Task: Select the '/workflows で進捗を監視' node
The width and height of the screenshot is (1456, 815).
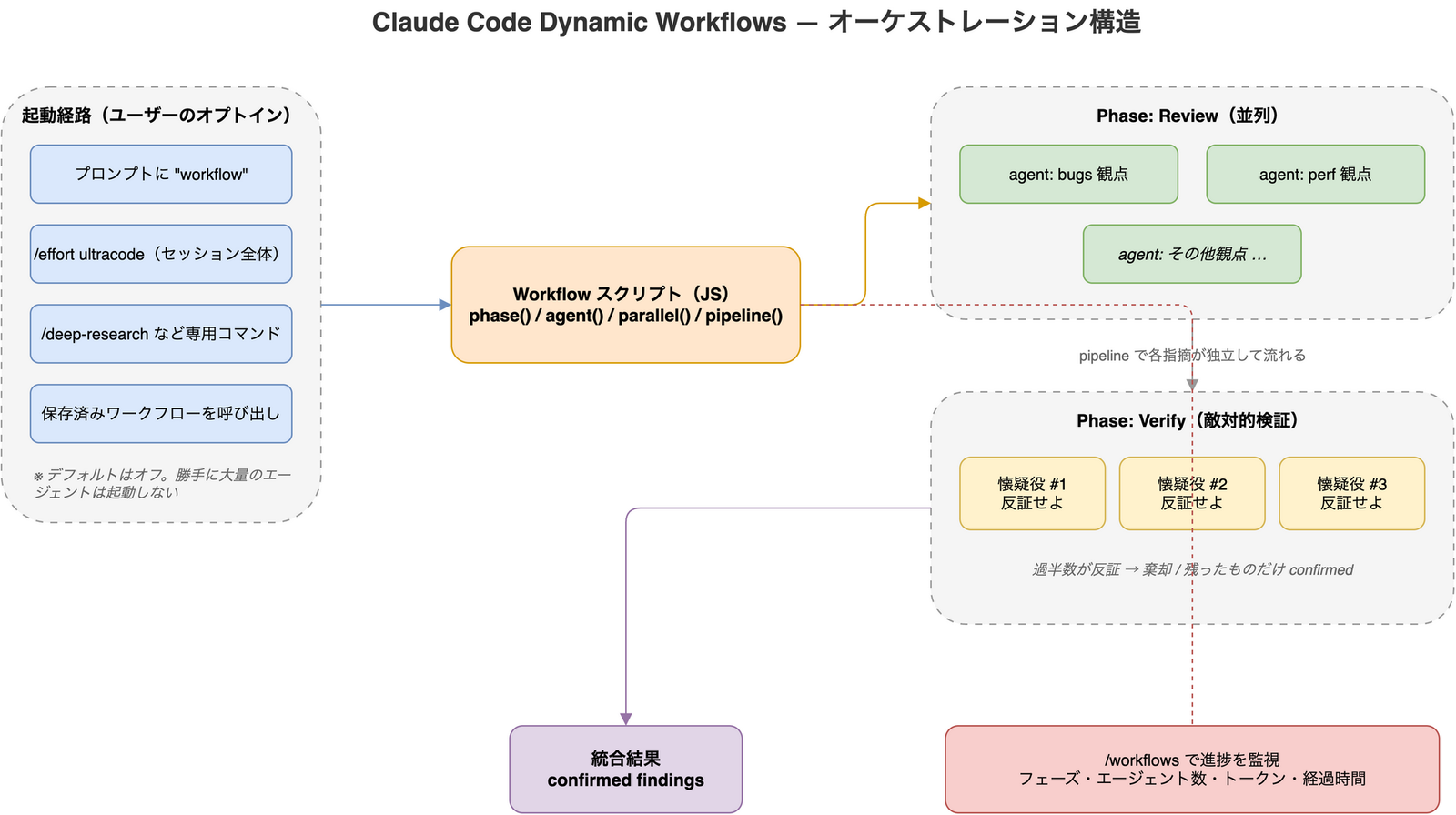Action: 1192,770
